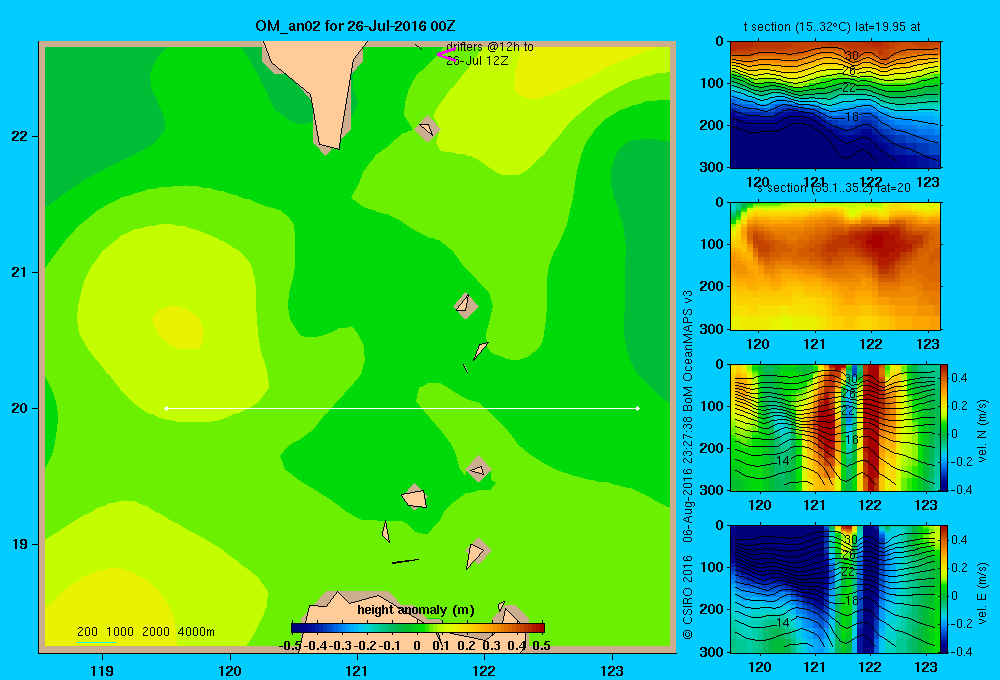The width and height of the screenshot is (1000, 680).
Task: Click longitude label 122 on main map axis
Action: pos(485,670)
